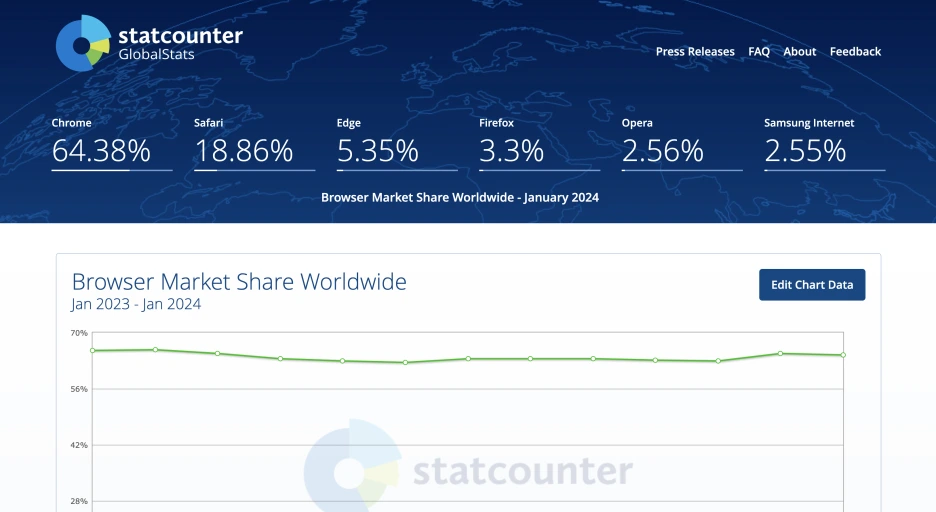Select the Opera 2.56% stat
936x512 pixels.
682,143
